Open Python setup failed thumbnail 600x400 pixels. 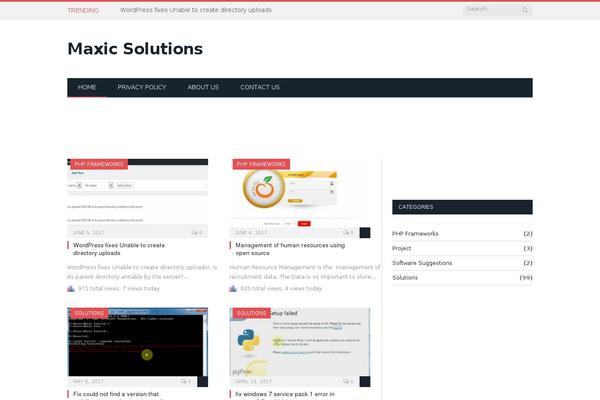coord(300,342)
